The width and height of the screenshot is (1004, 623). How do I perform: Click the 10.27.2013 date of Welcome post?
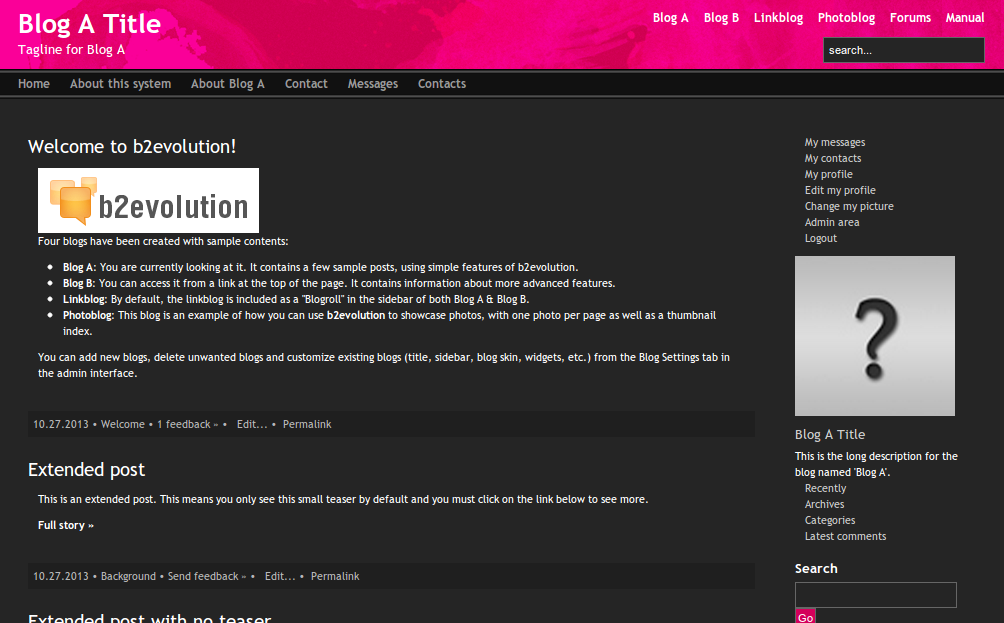tap(61, 424)
